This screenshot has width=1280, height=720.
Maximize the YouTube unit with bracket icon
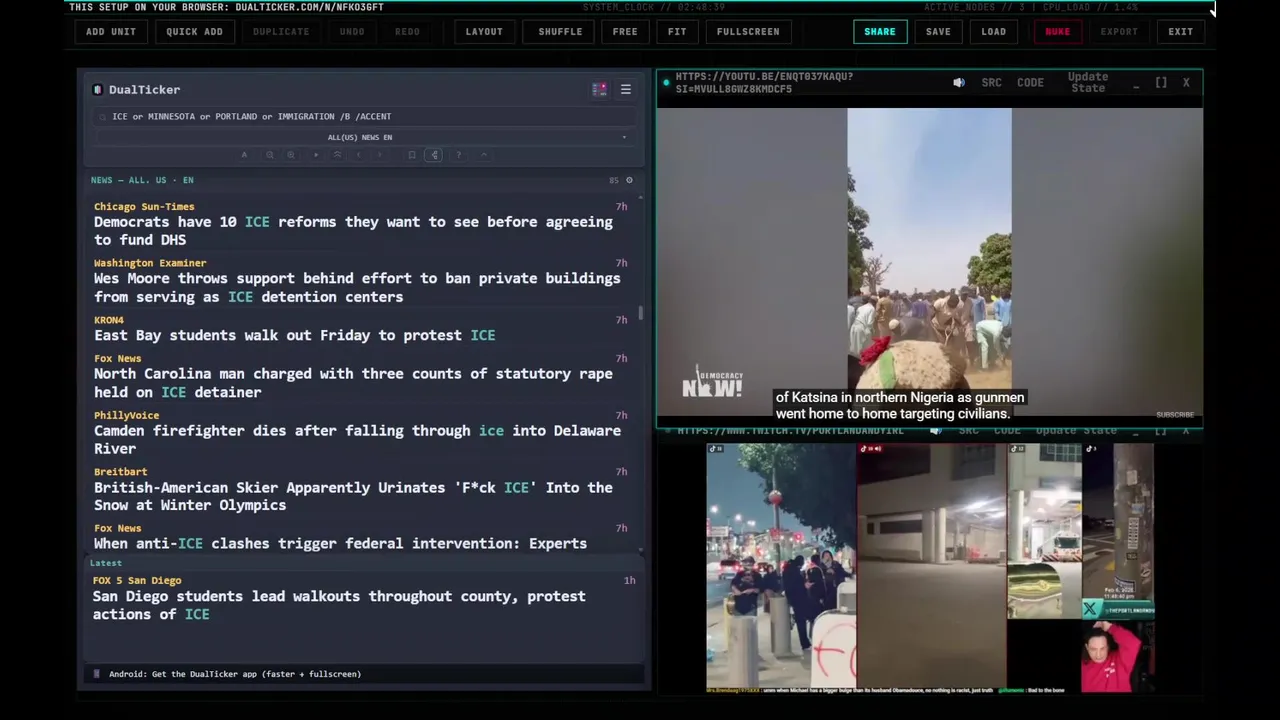click(x=1161, y=83)
